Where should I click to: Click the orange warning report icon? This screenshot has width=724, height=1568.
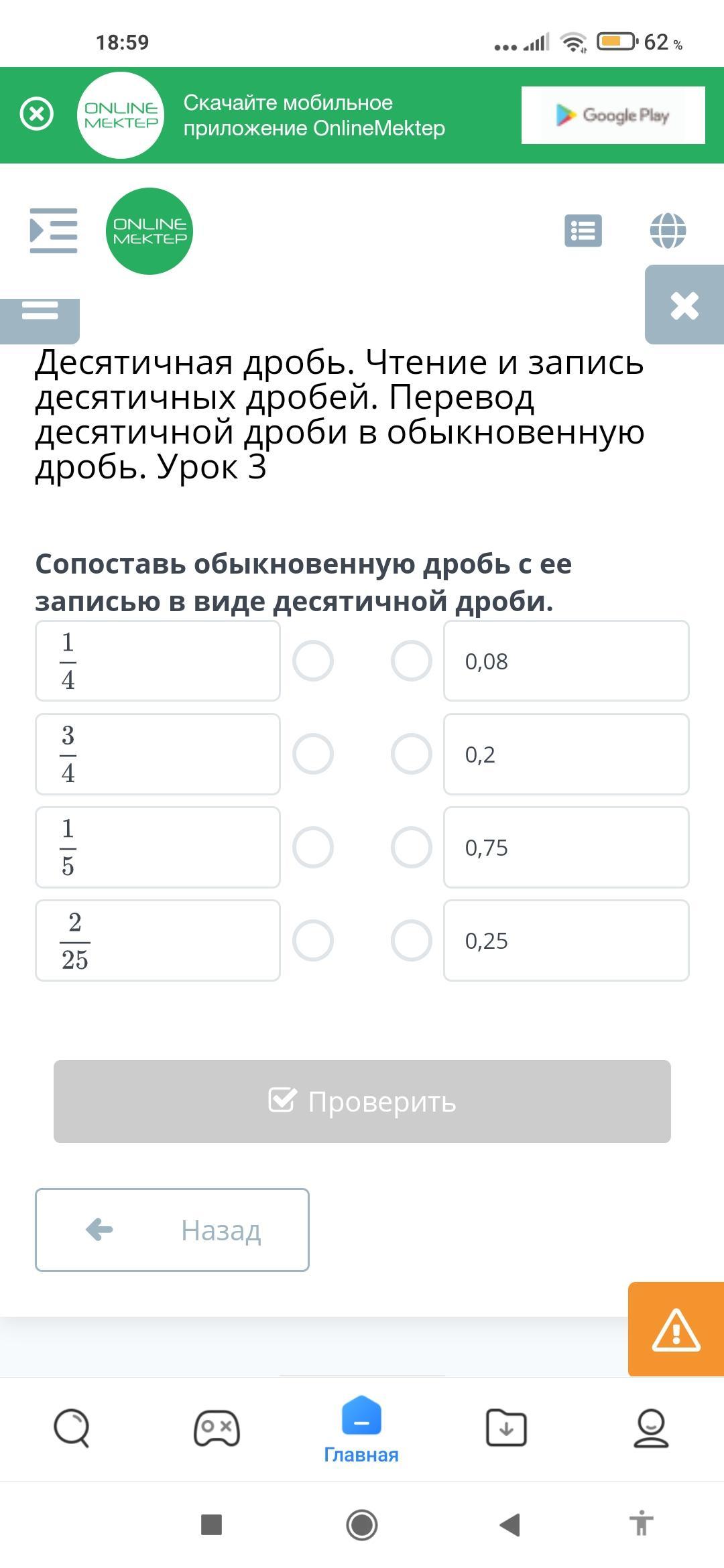point(676,1329)
